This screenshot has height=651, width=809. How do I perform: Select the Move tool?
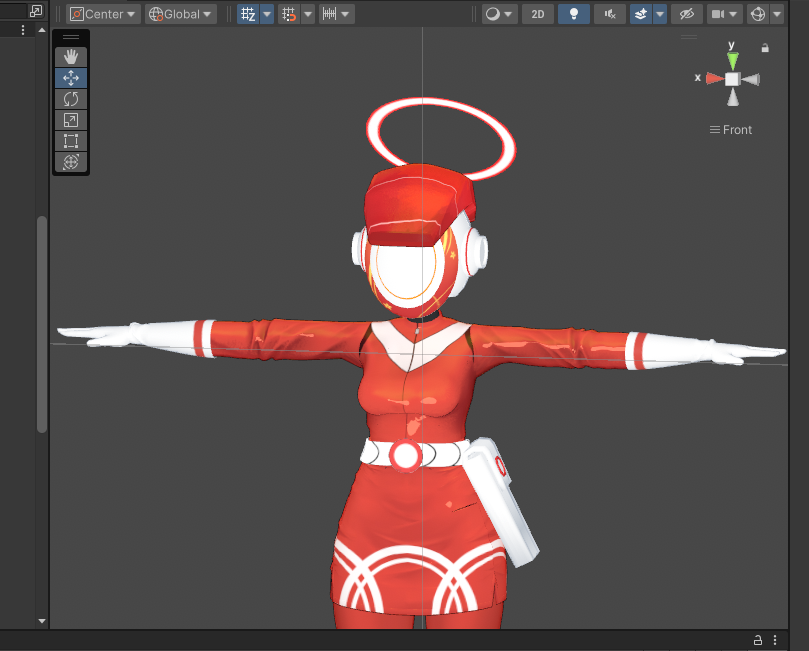pos(71,78)
